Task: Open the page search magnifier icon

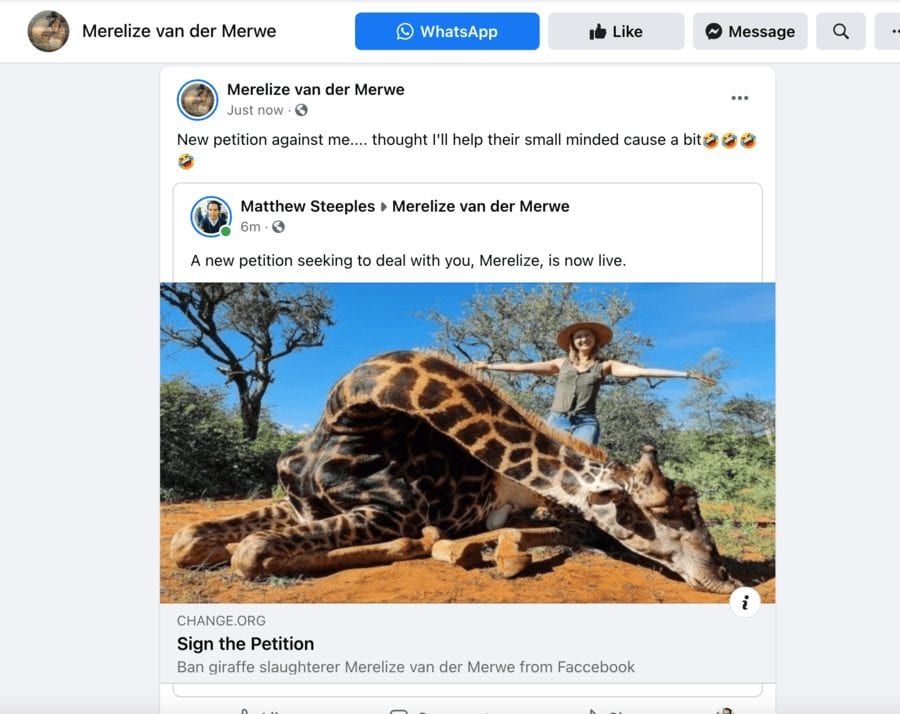Action: 841,32
